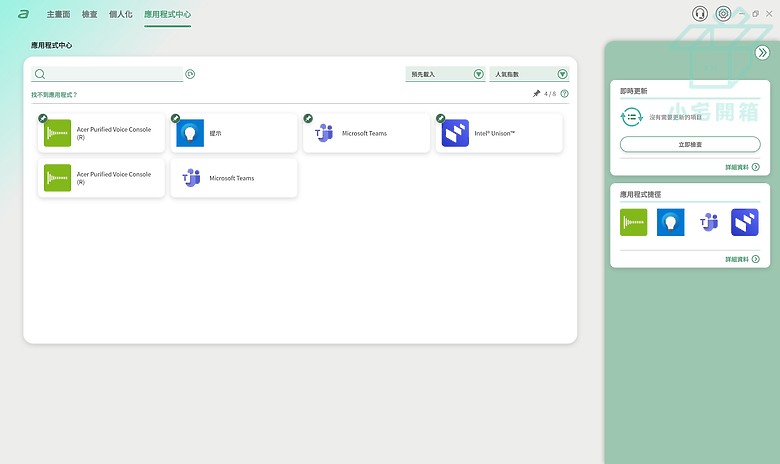Launch Intel Unison shortcut in 應用程式捷徑

(x=745, y=222)
